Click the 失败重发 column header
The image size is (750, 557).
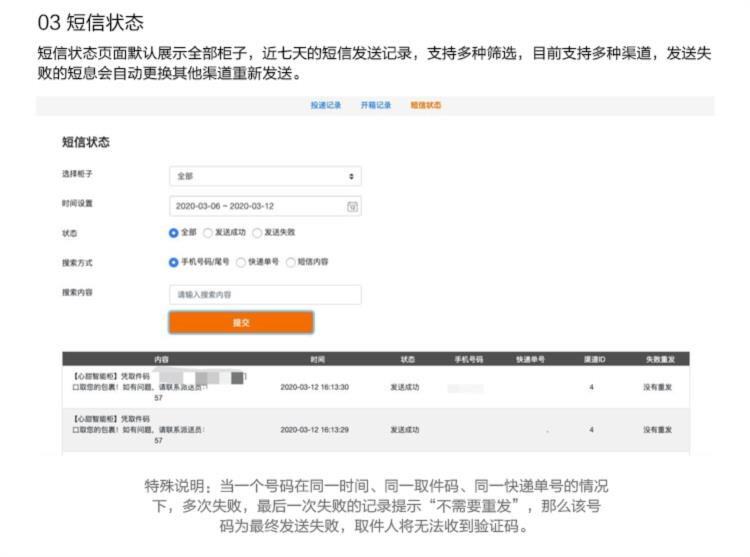click(x=656, y=358)
